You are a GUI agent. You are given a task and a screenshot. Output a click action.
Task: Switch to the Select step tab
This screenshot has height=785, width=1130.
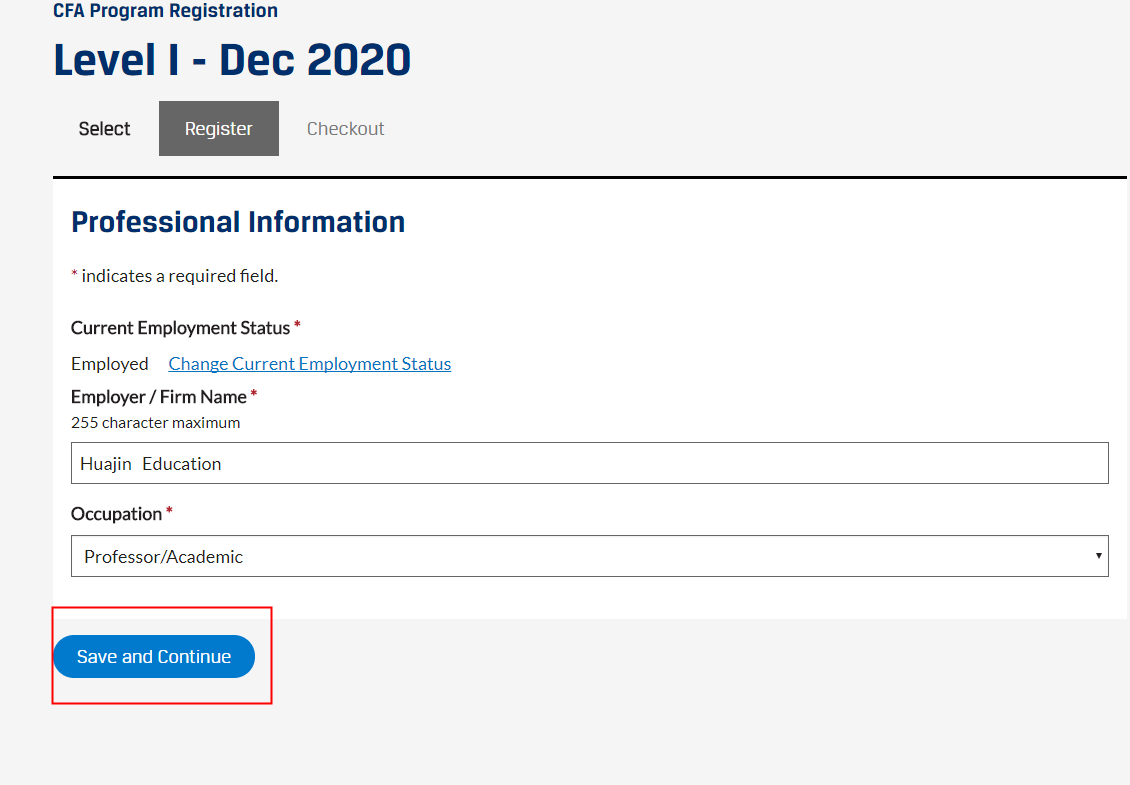click(x=104, y=128)
